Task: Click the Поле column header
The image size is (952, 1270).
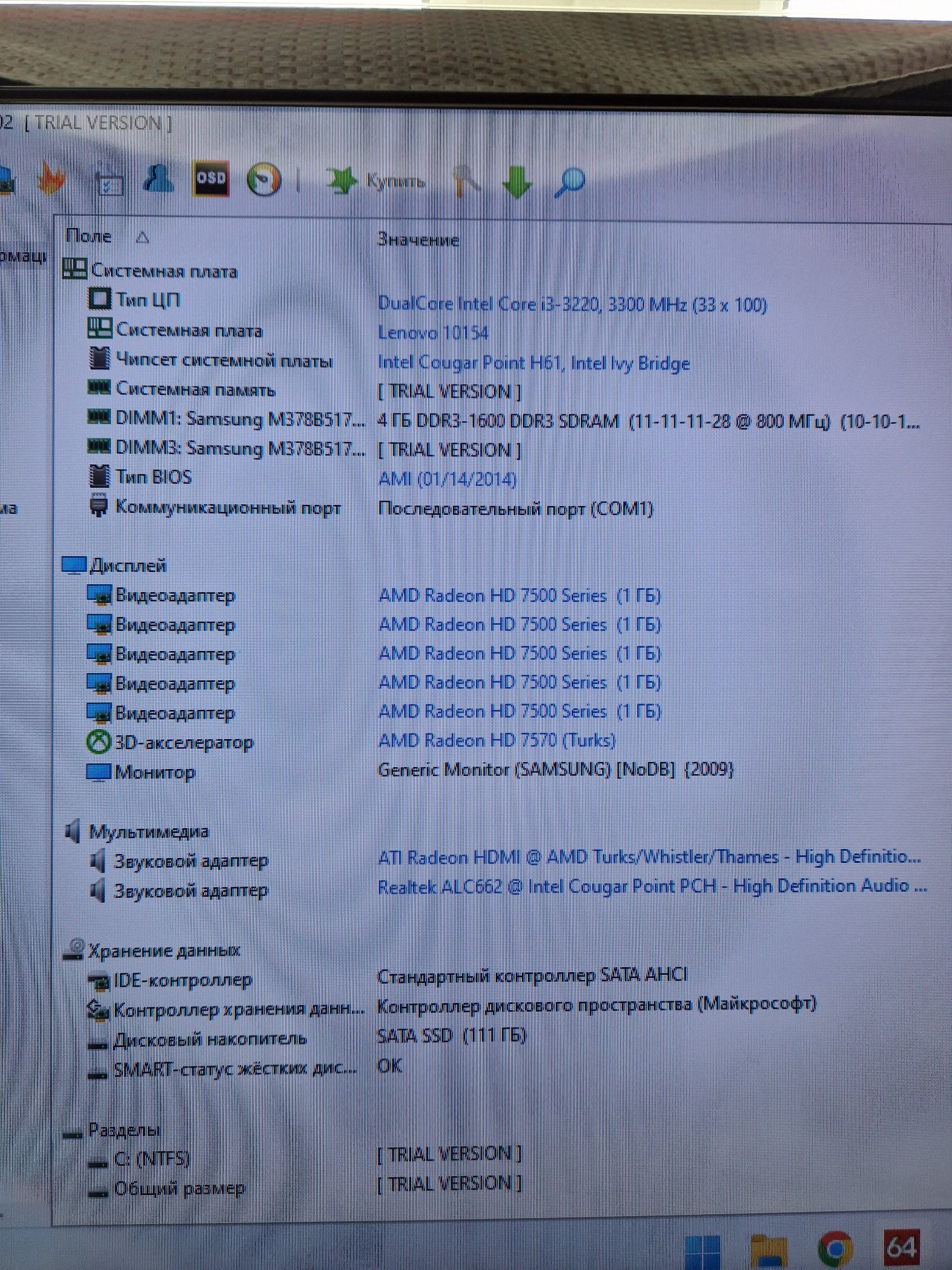Action: coord(89,236)
